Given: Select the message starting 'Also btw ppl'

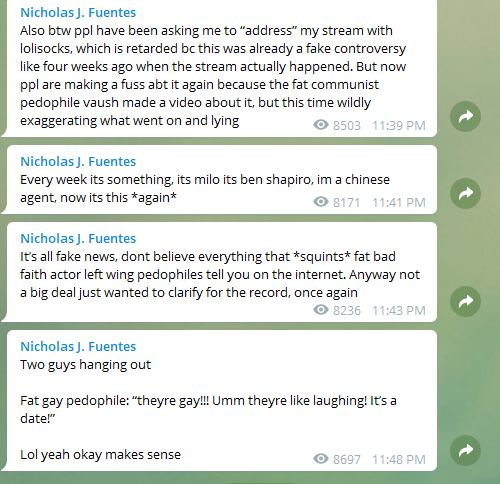Looking at the screenshot, I should 222,68.
